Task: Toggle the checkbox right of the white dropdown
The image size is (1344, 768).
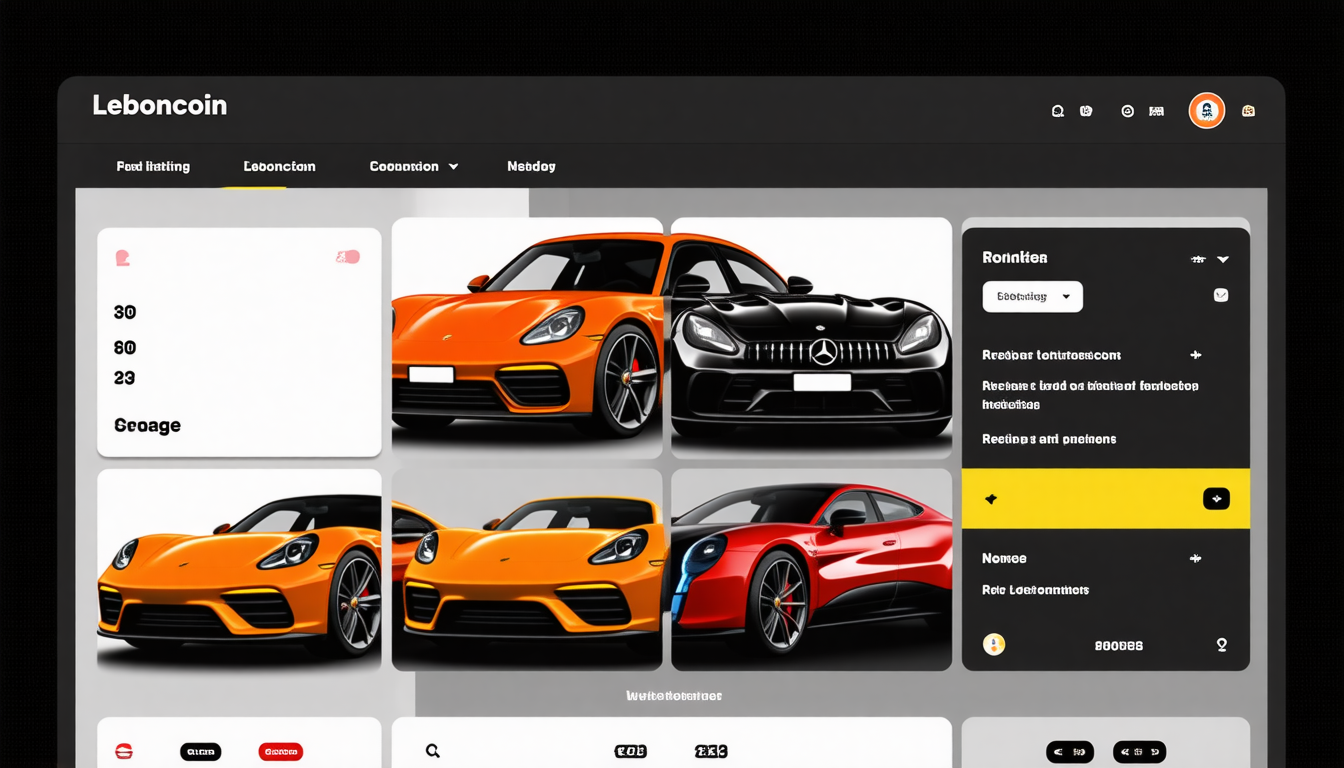Action: tap(1221, 295)
